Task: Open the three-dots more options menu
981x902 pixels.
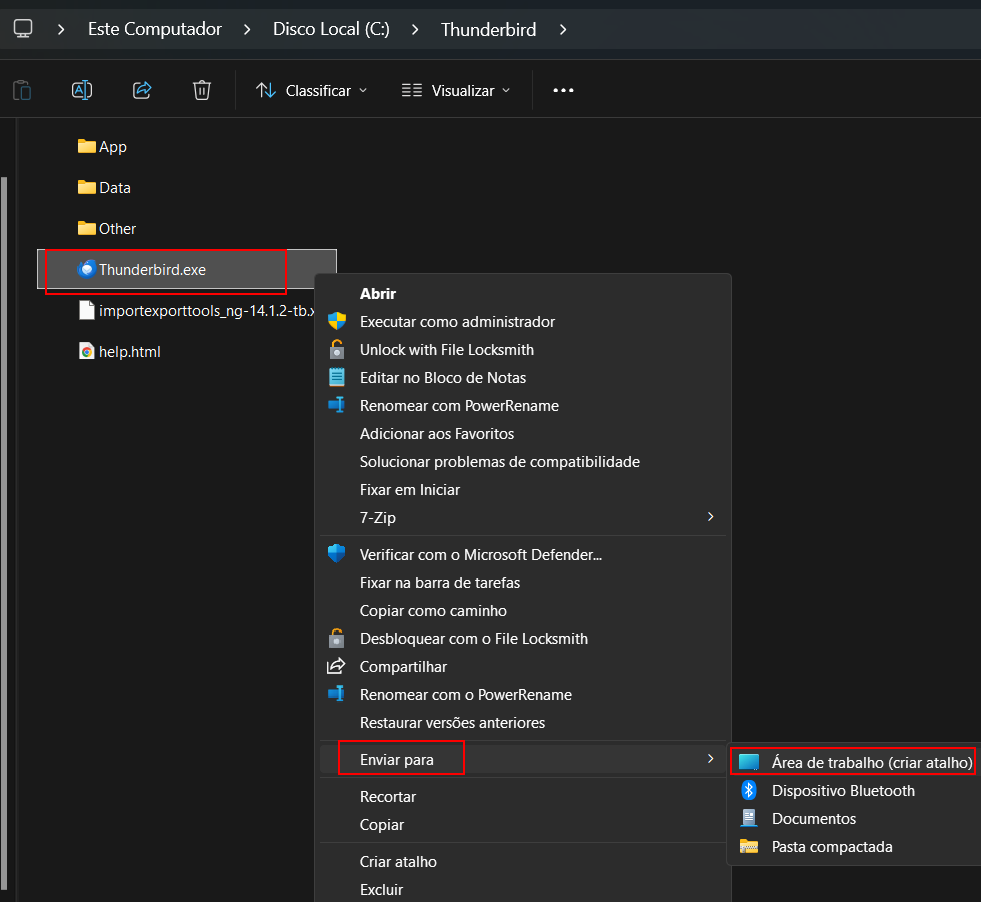Action: click(563, 91)
